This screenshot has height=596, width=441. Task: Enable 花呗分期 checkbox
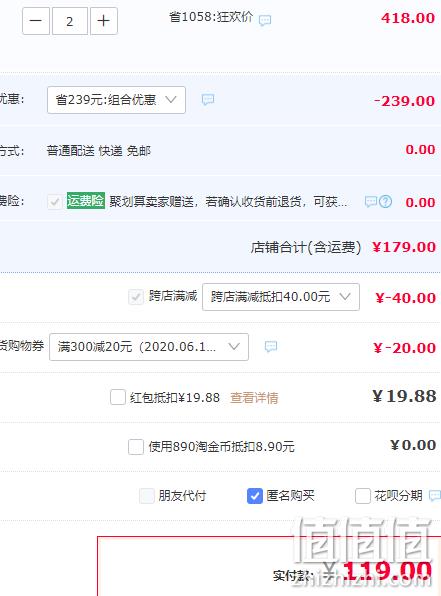click(x=363, y=496)
